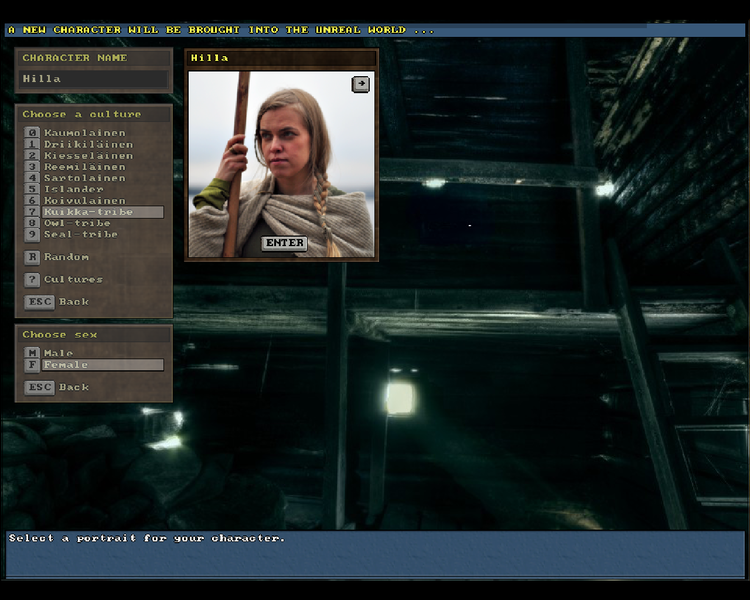Select the Kaumolainen culture

(x=84, y=133)
